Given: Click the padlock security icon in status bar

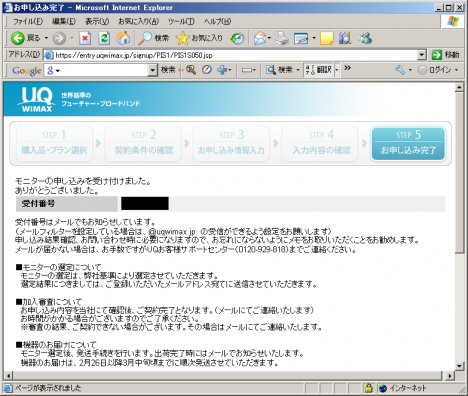Looking at the screenshot, I should [368, 388].
